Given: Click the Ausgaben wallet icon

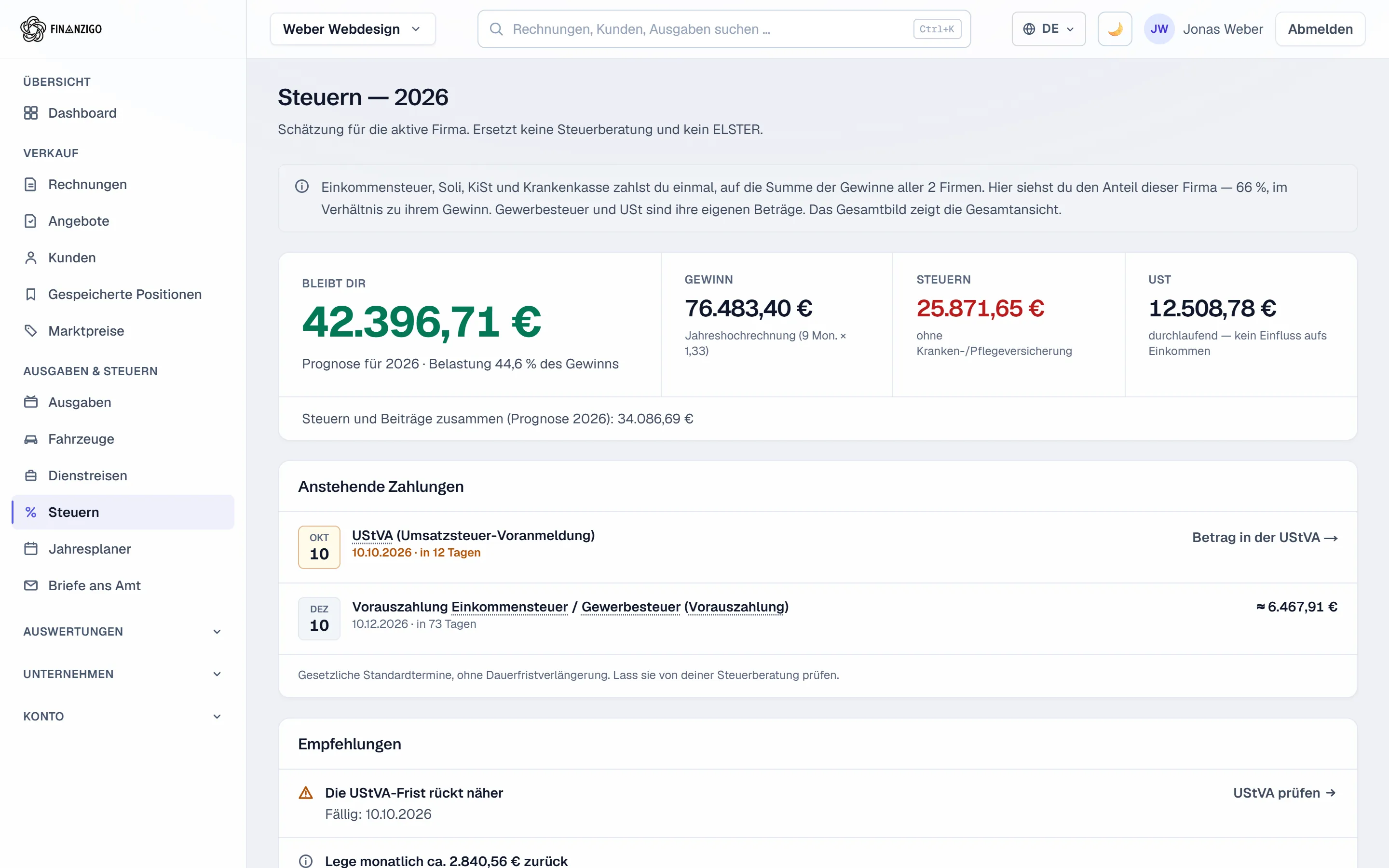Looking at the screenshot, I should 31,403.
